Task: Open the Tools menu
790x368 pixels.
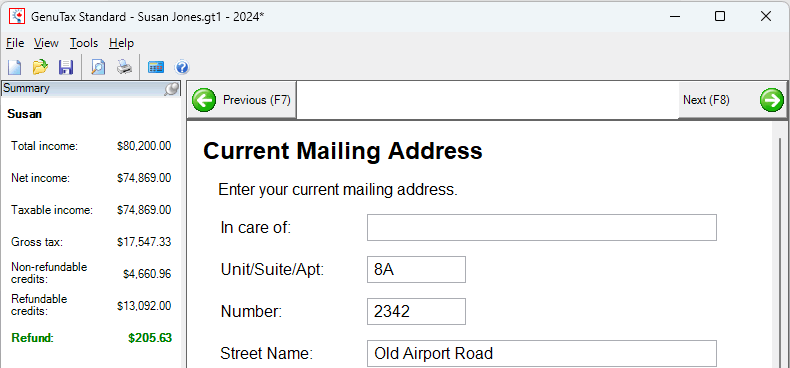Action: (84, 43)
